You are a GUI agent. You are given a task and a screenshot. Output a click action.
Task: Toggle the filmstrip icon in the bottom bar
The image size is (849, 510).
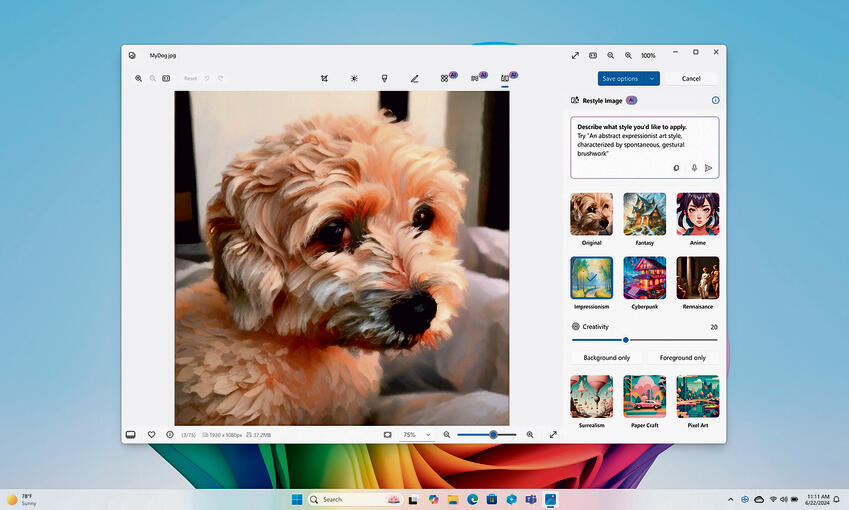tap(130, 435)
